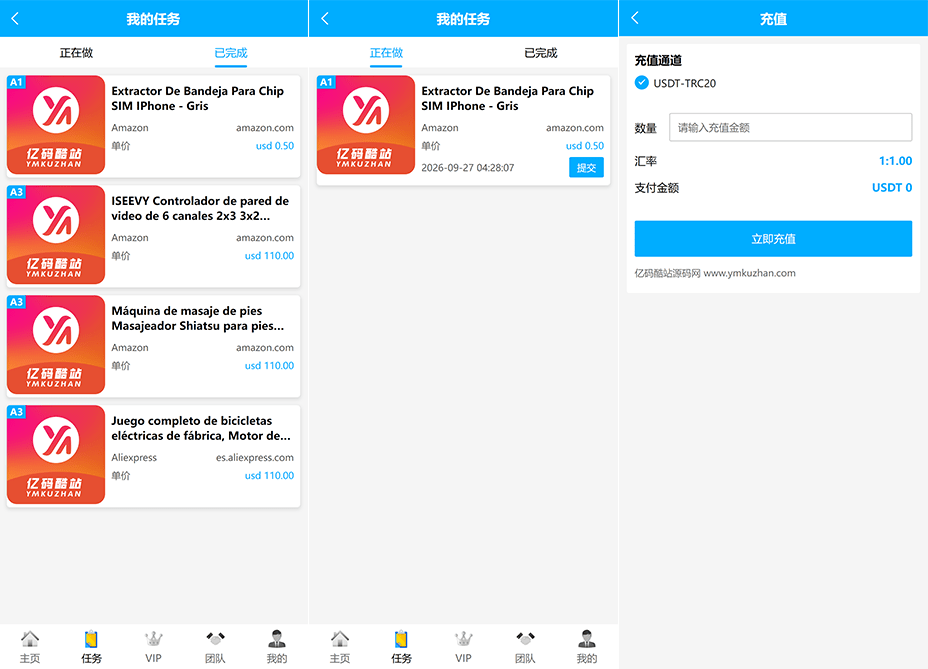Image resolution: width=928 pixels, height=669 pixels.
Task: Switch to 正在做 tab in middle screen
Action: tap(386, 53)
